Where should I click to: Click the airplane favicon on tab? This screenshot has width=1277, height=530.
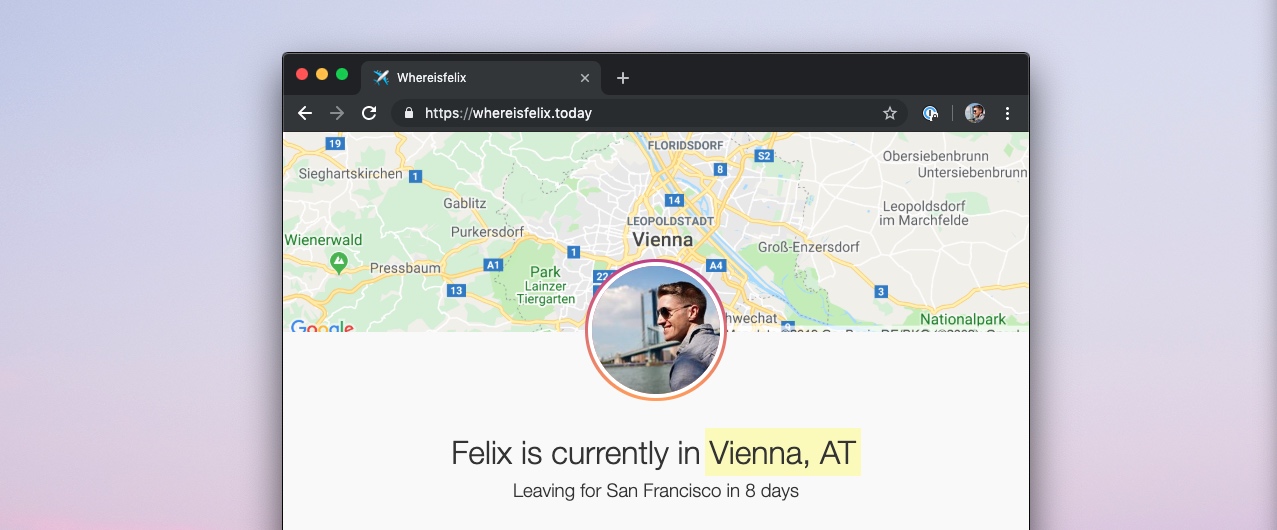pos(381,77)
